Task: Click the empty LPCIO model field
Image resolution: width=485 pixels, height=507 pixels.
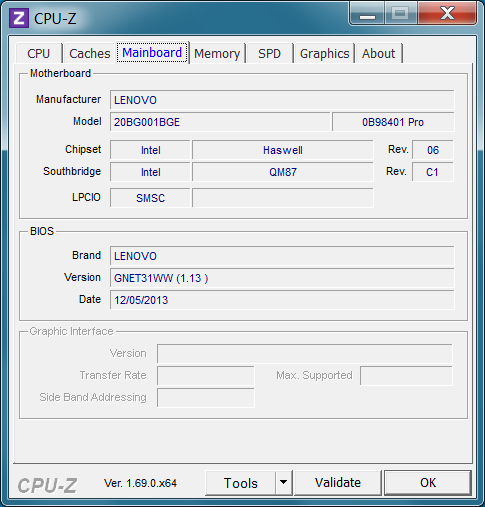Action: click(x=283, y=198)
